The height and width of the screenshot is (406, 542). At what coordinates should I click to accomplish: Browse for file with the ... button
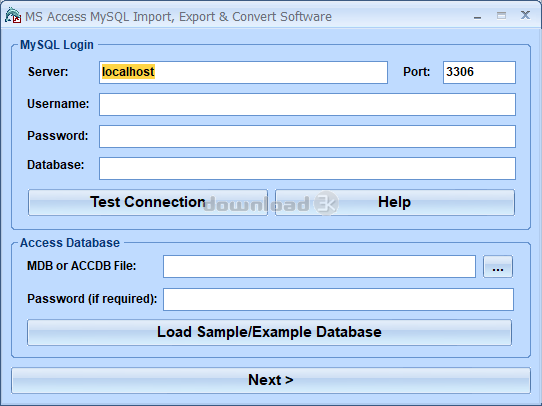point(498,266)
